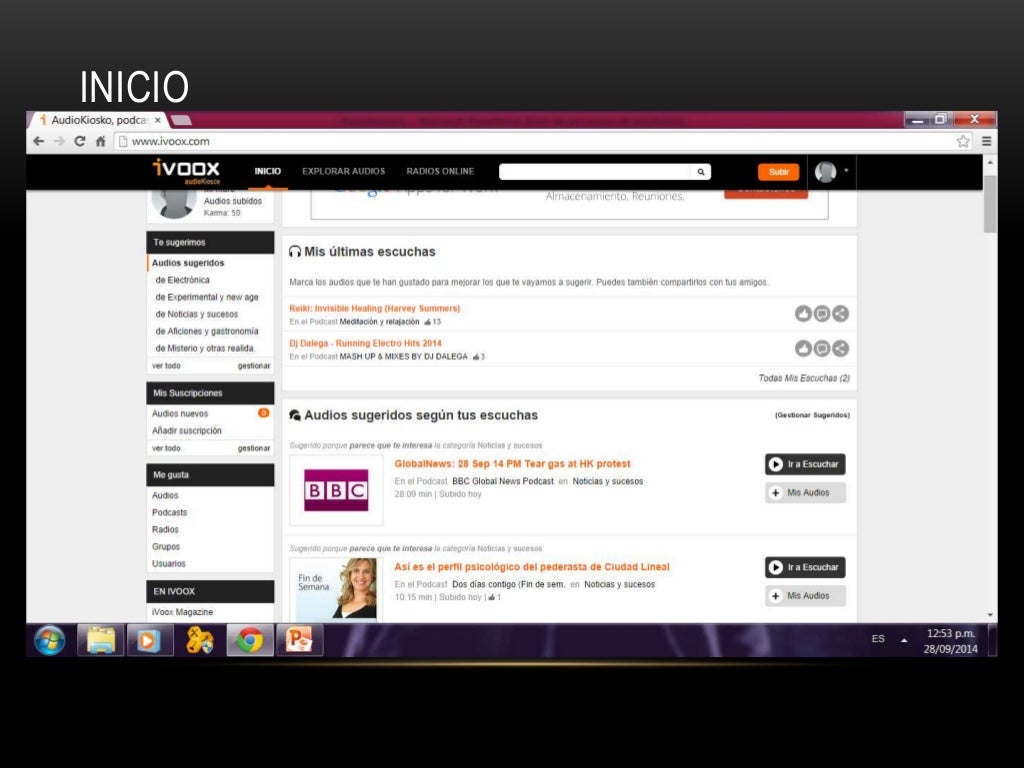Open Windows Explorer from the taskbar

coord(101,640)
